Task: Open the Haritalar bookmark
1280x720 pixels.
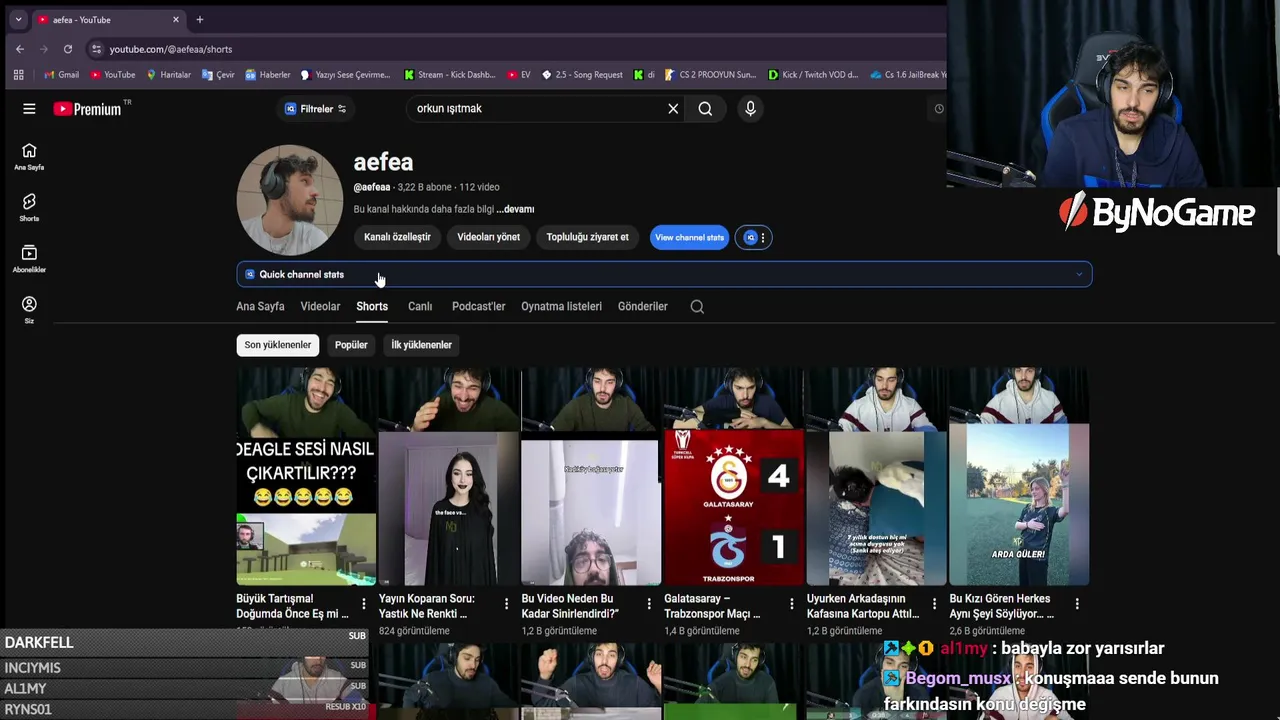Action: 168,75
